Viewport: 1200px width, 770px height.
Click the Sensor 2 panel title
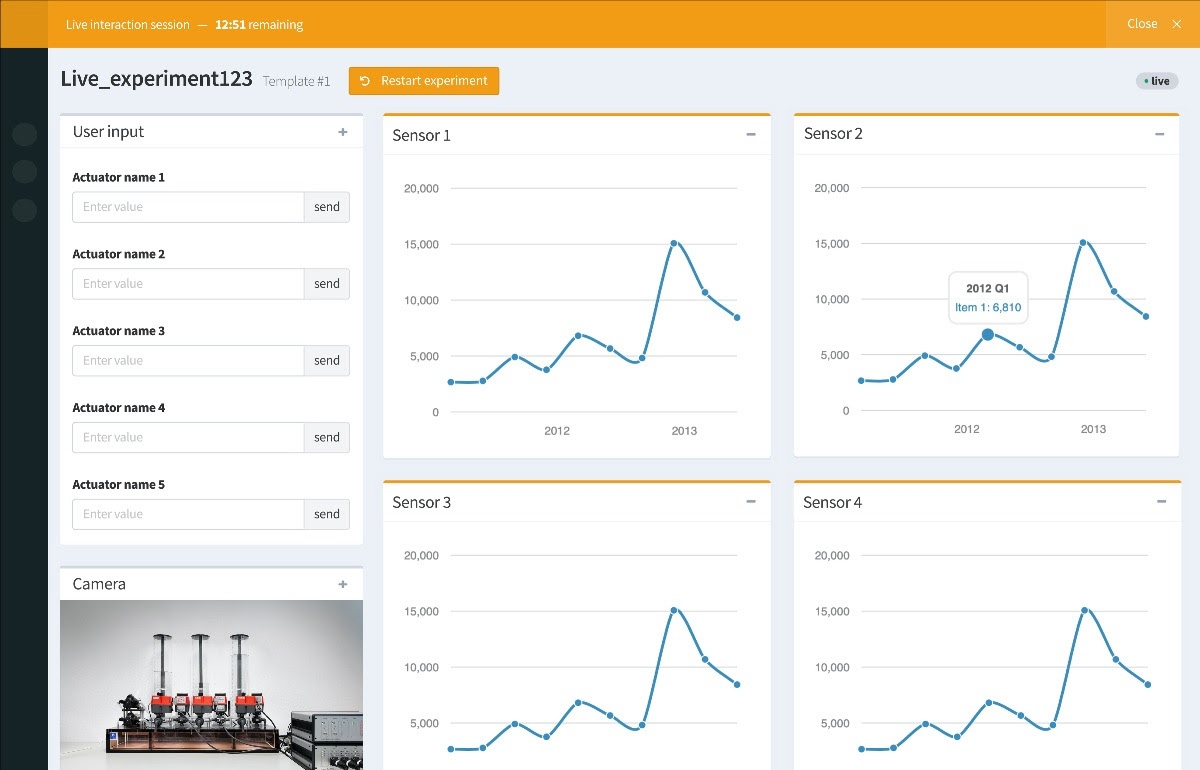tap(833, 134)
